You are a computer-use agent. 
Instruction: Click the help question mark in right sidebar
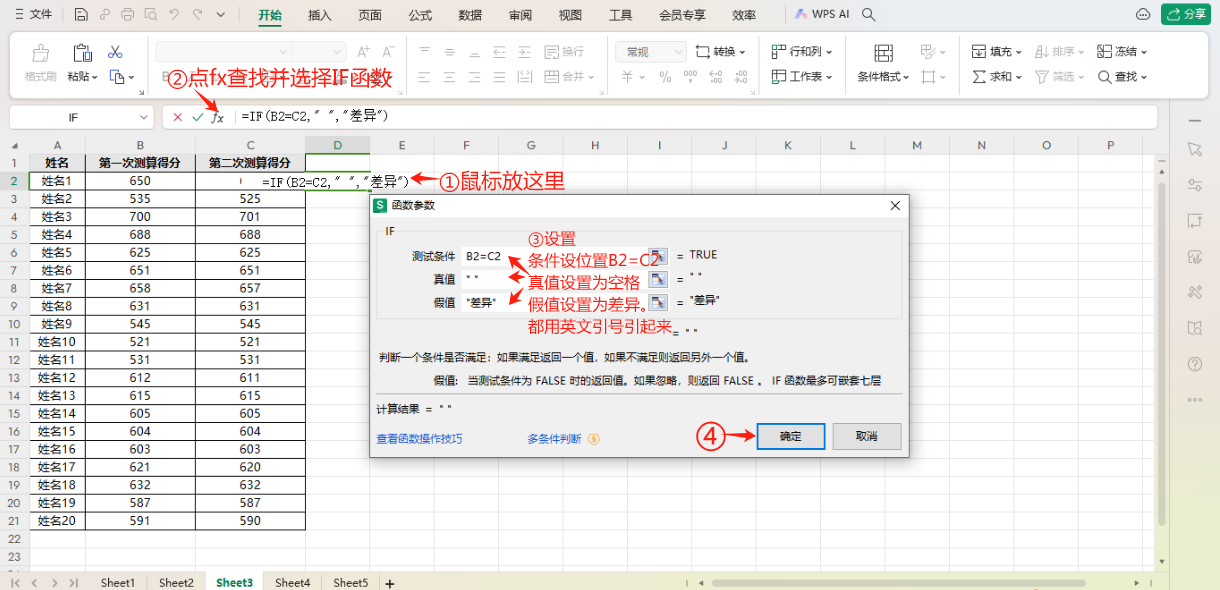click(1194, 364)
